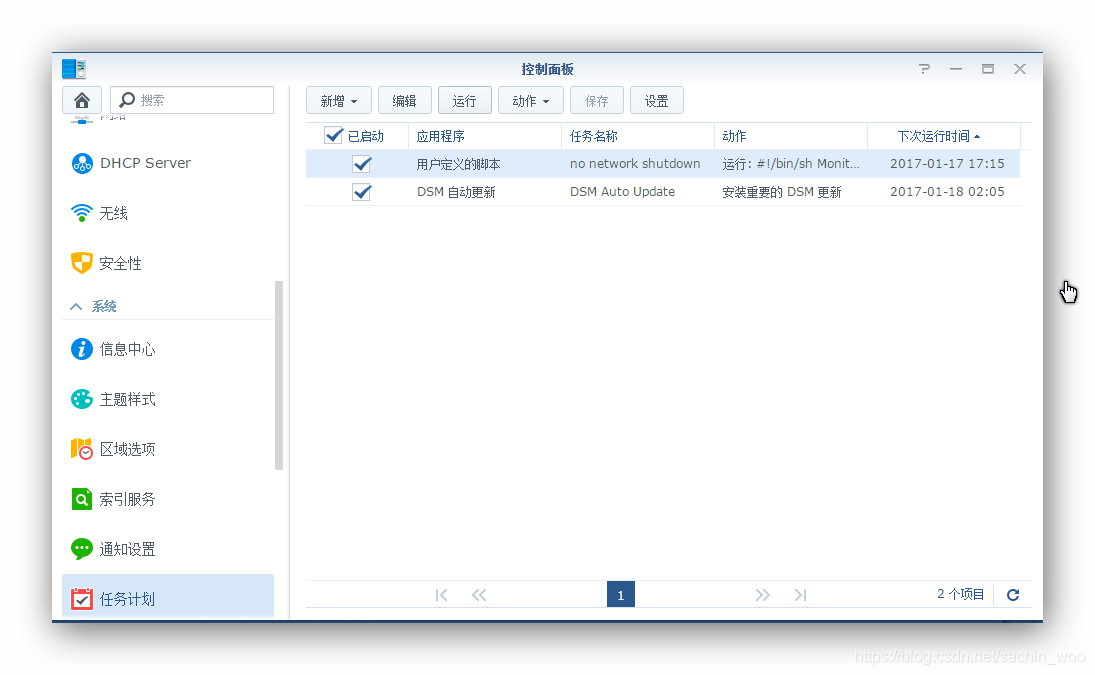1095x675 pixels.
Task: Click the '2017-01-17 17:15' next run time
Action: pyautogui.click(x=947, y=163)
